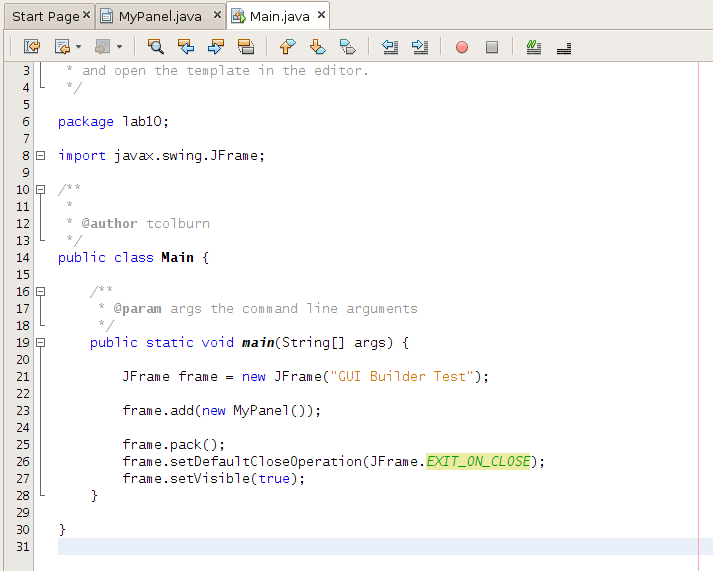Shift line right toolbar icon
Viewport: 713px width, 571px height.
point(420,46)
